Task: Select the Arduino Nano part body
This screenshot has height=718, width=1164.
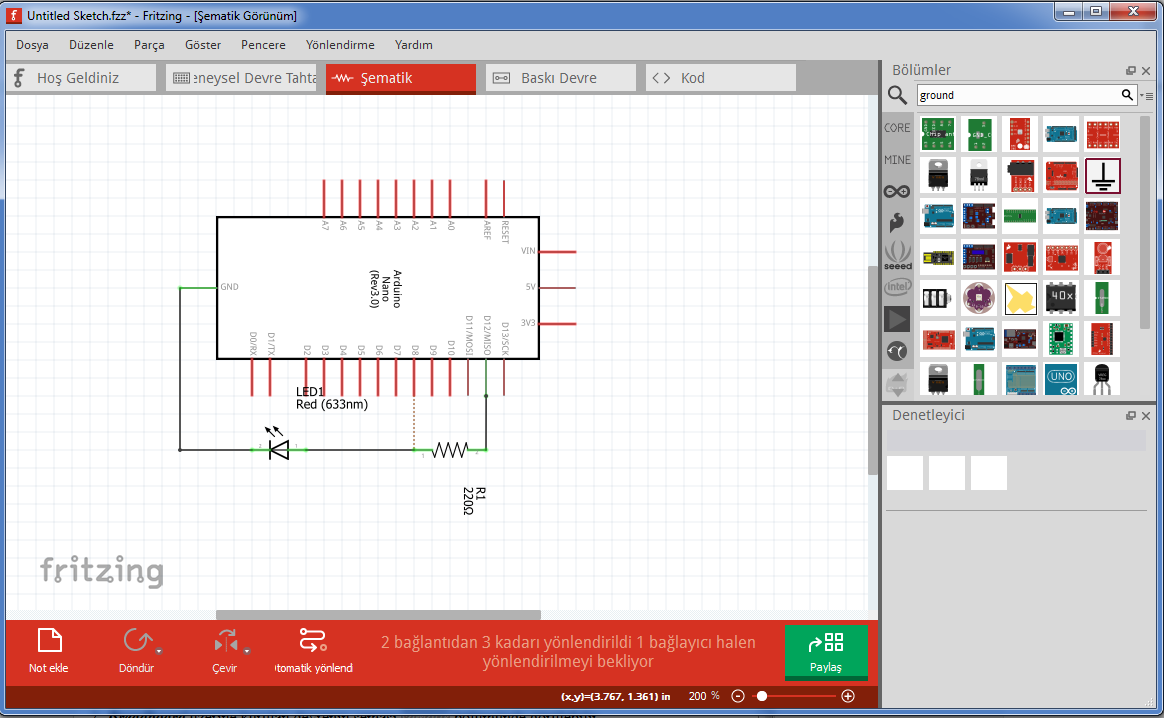Action: tap(378, 288)
